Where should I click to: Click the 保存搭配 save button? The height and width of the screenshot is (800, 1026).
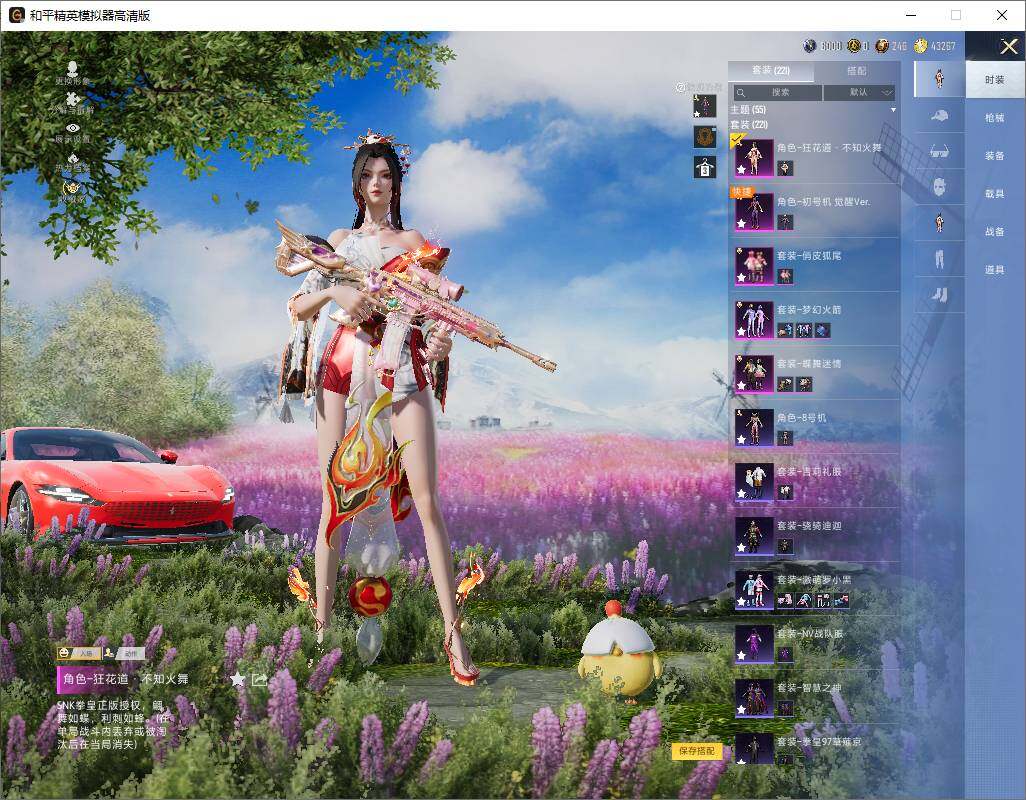click(696, 751)
